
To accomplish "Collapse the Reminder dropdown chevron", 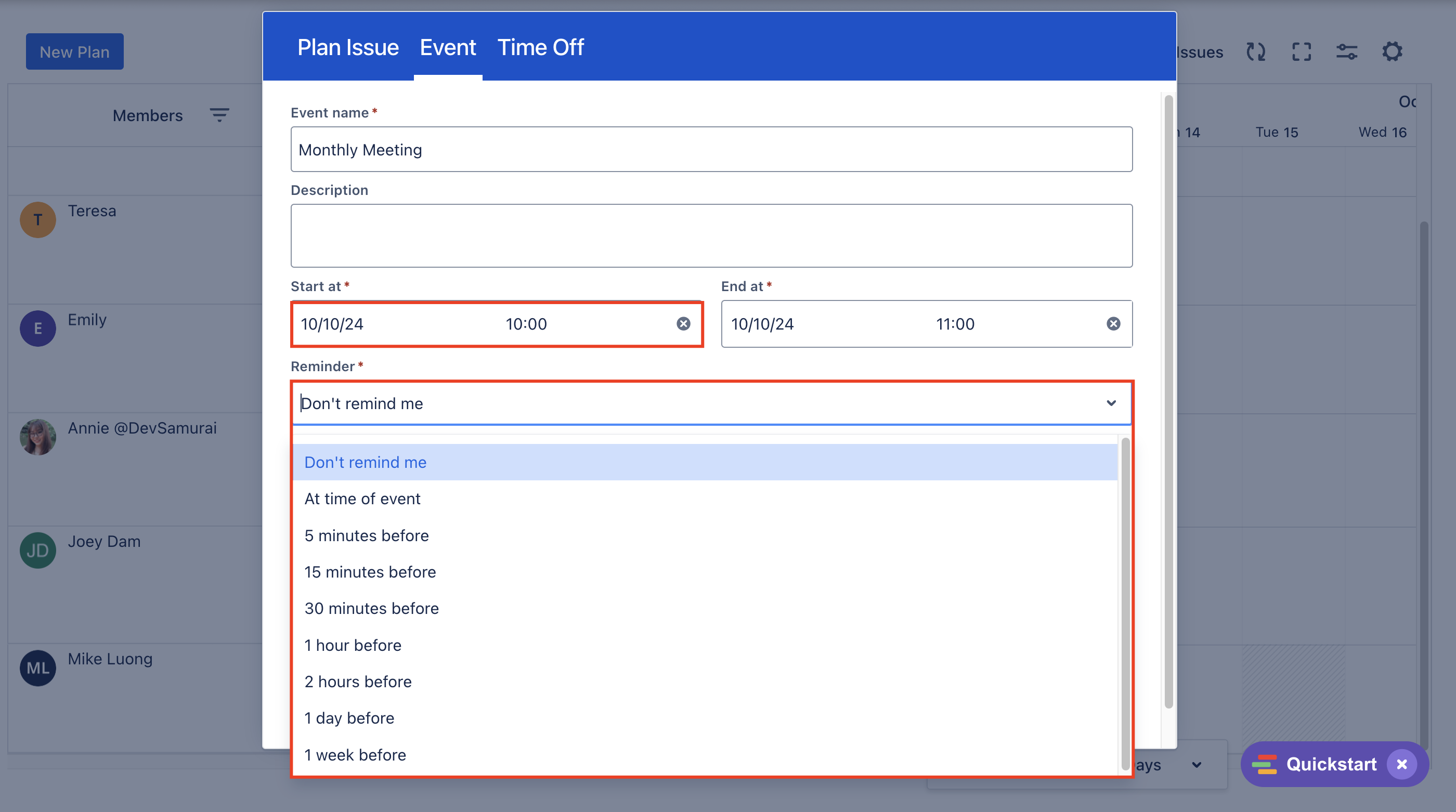I will click(x=1111, y=403).
